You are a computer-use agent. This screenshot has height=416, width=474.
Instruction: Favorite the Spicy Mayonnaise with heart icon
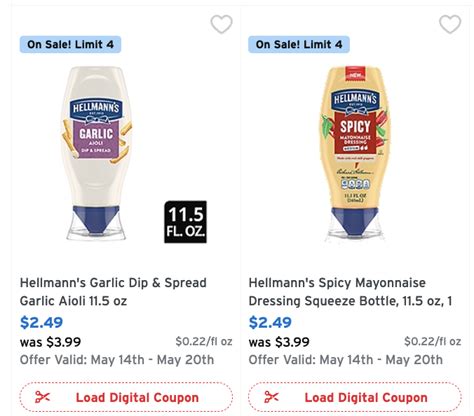click(x=450, y=24)
